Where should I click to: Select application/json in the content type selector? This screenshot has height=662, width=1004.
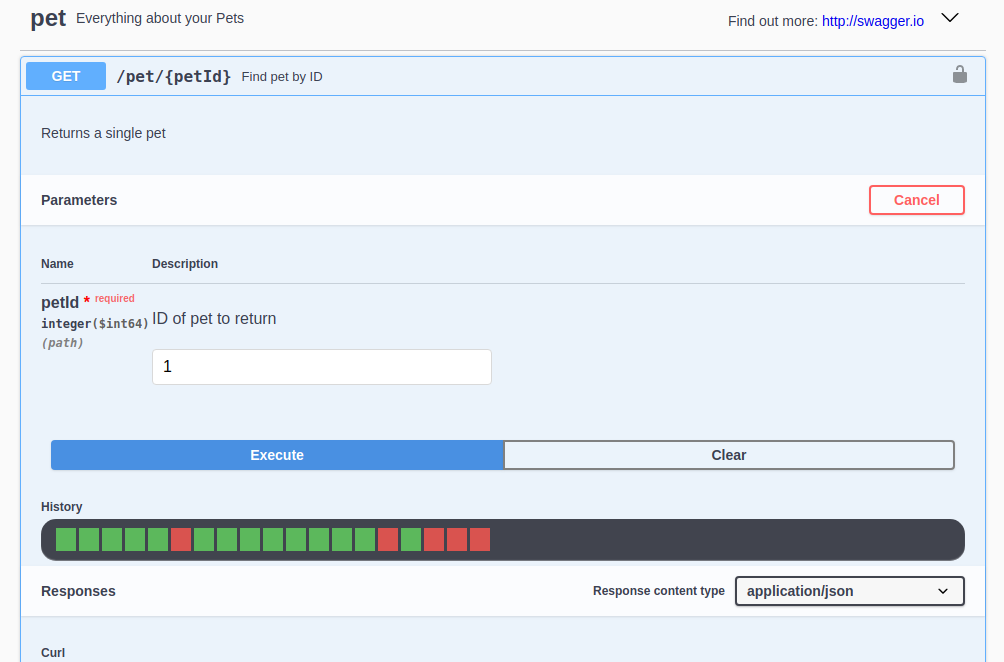tap(848, 591)
